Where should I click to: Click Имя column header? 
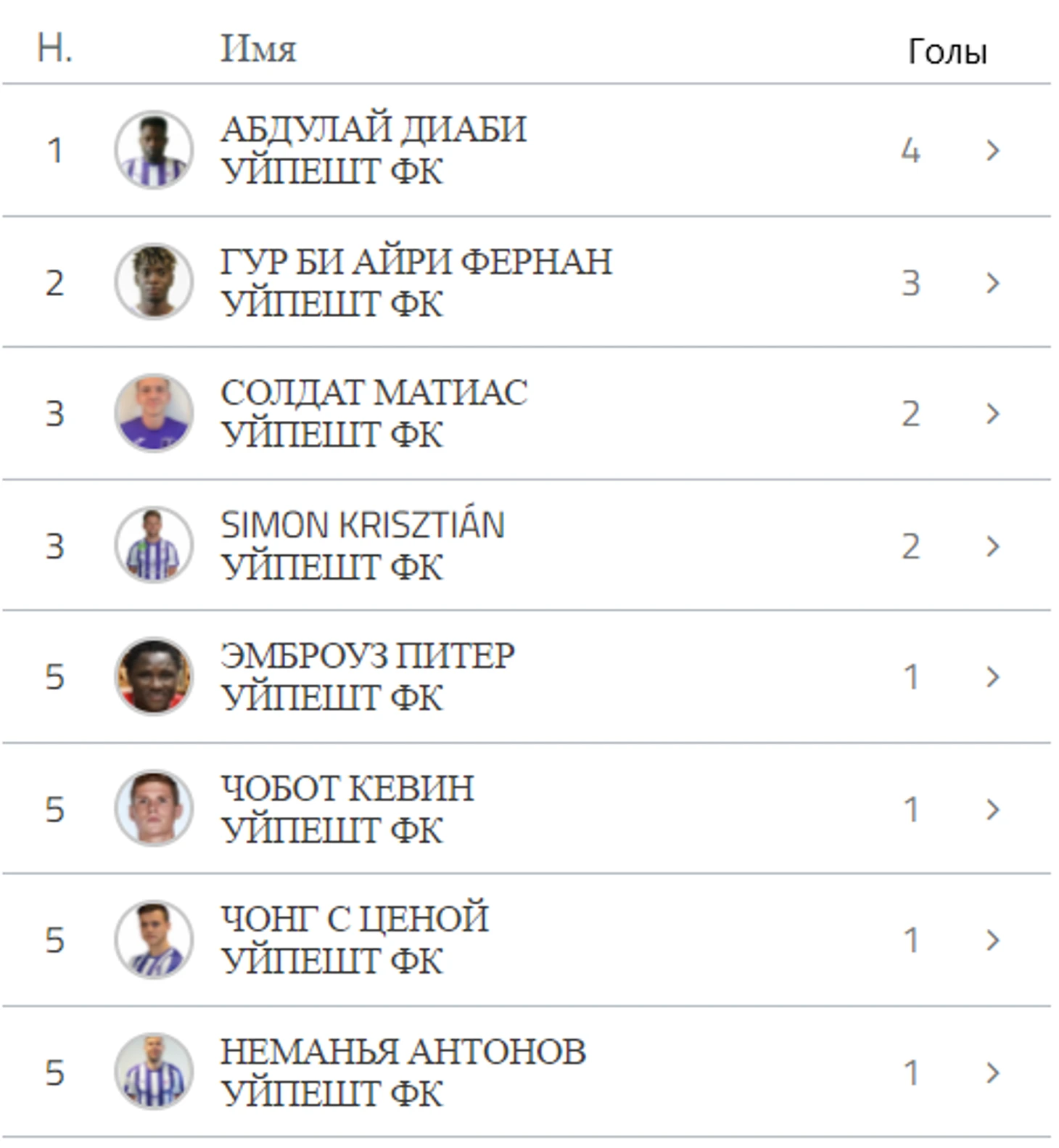(x=258, y=49)
